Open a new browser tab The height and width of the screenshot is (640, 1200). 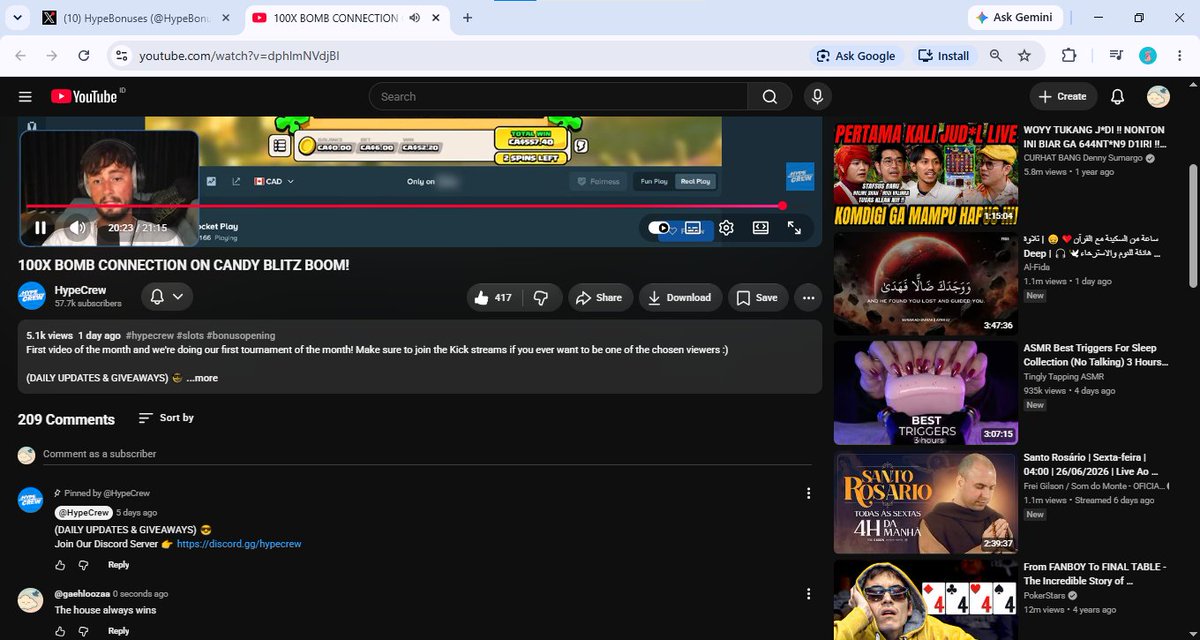click(x=467, y=18)
